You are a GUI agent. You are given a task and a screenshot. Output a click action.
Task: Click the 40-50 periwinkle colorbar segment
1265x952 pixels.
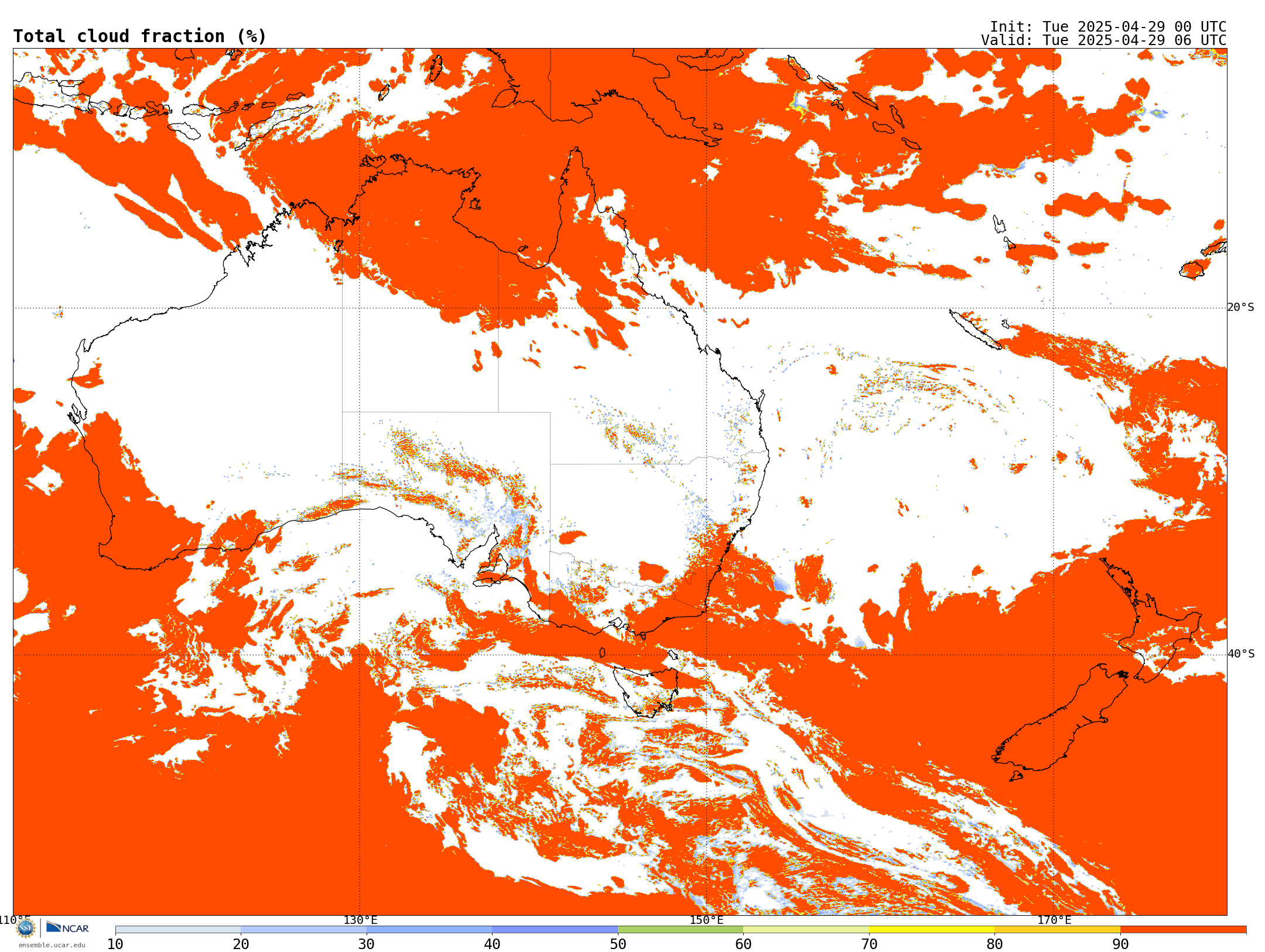(x=555, y=930)
